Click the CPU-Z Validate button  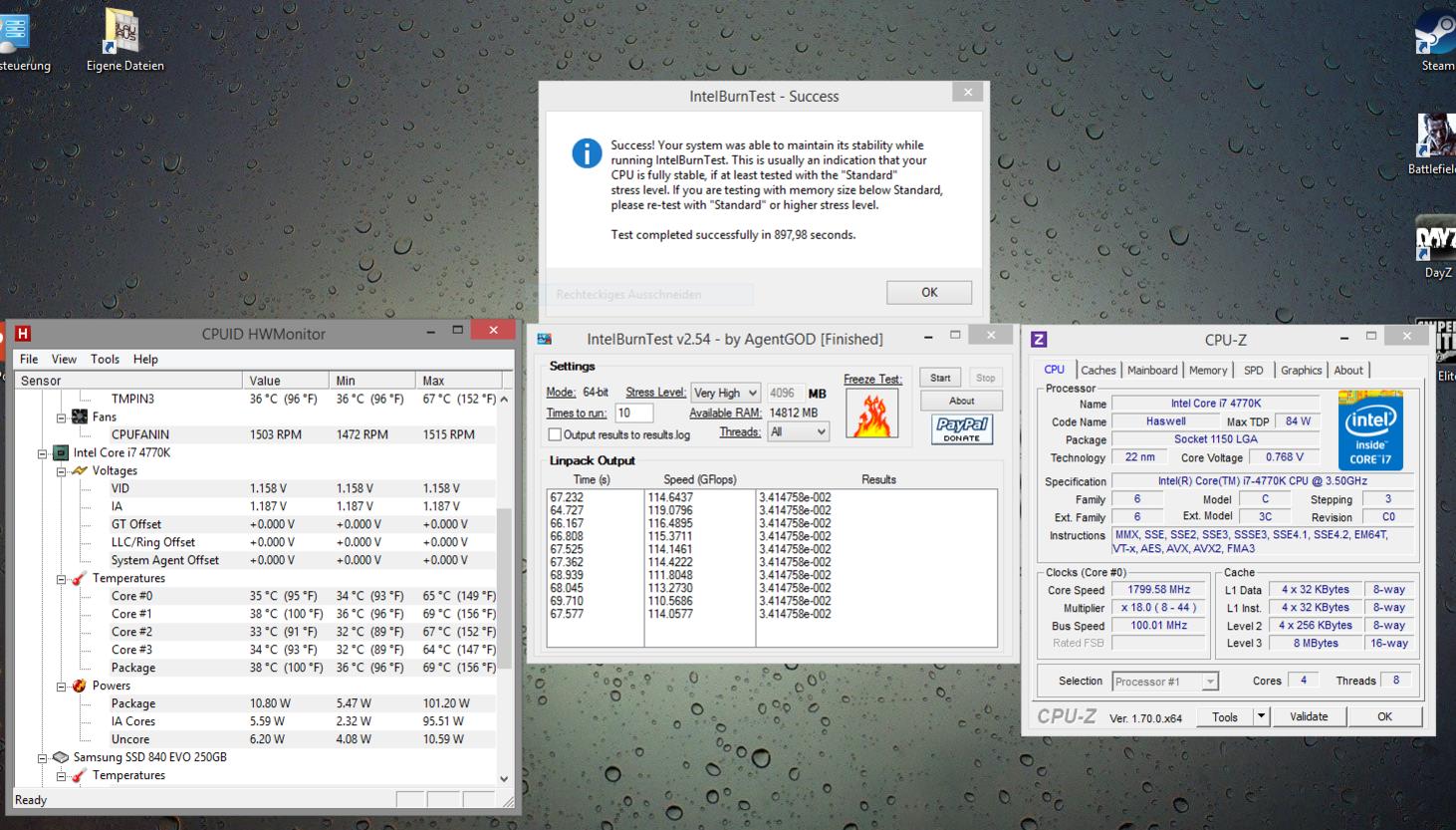point(1309,716)
